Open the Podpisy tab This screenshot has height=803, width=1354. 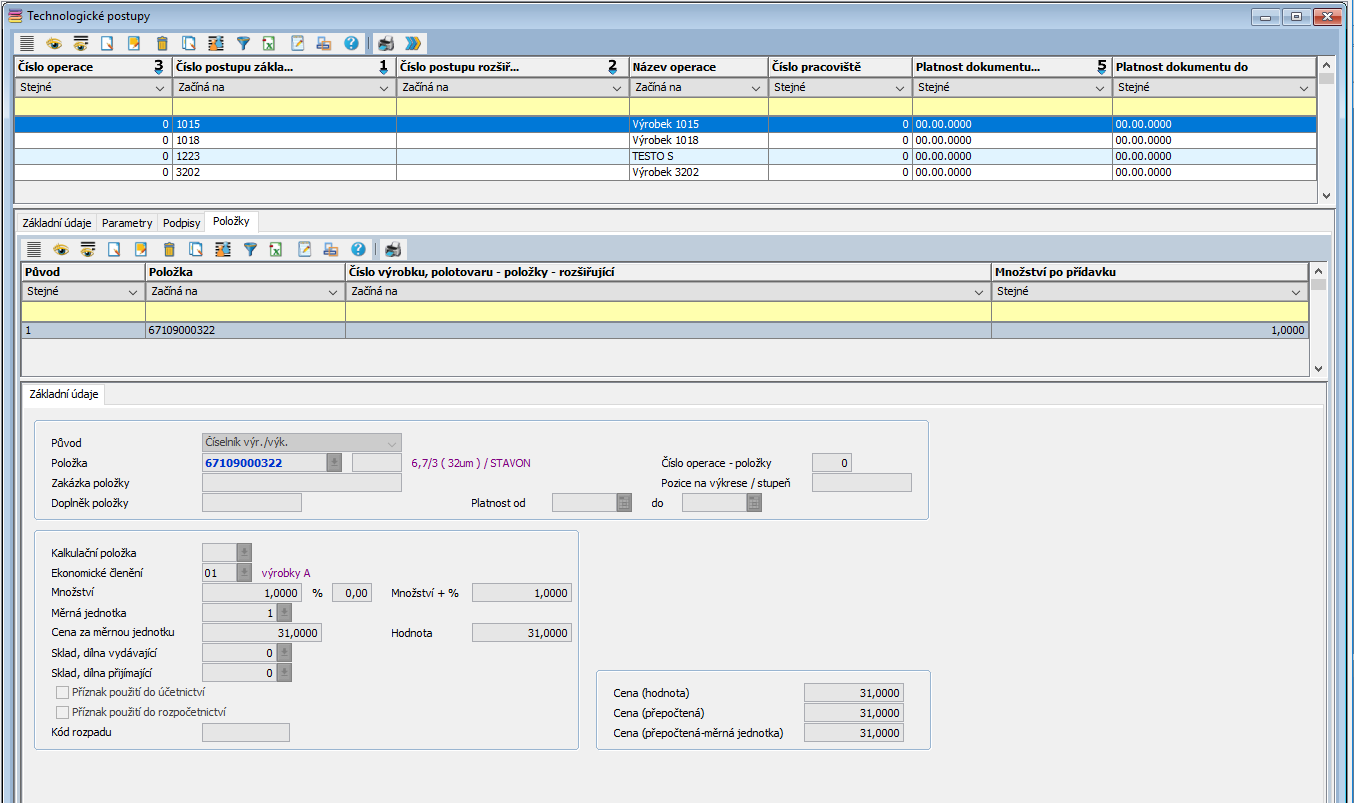[183, 223]
